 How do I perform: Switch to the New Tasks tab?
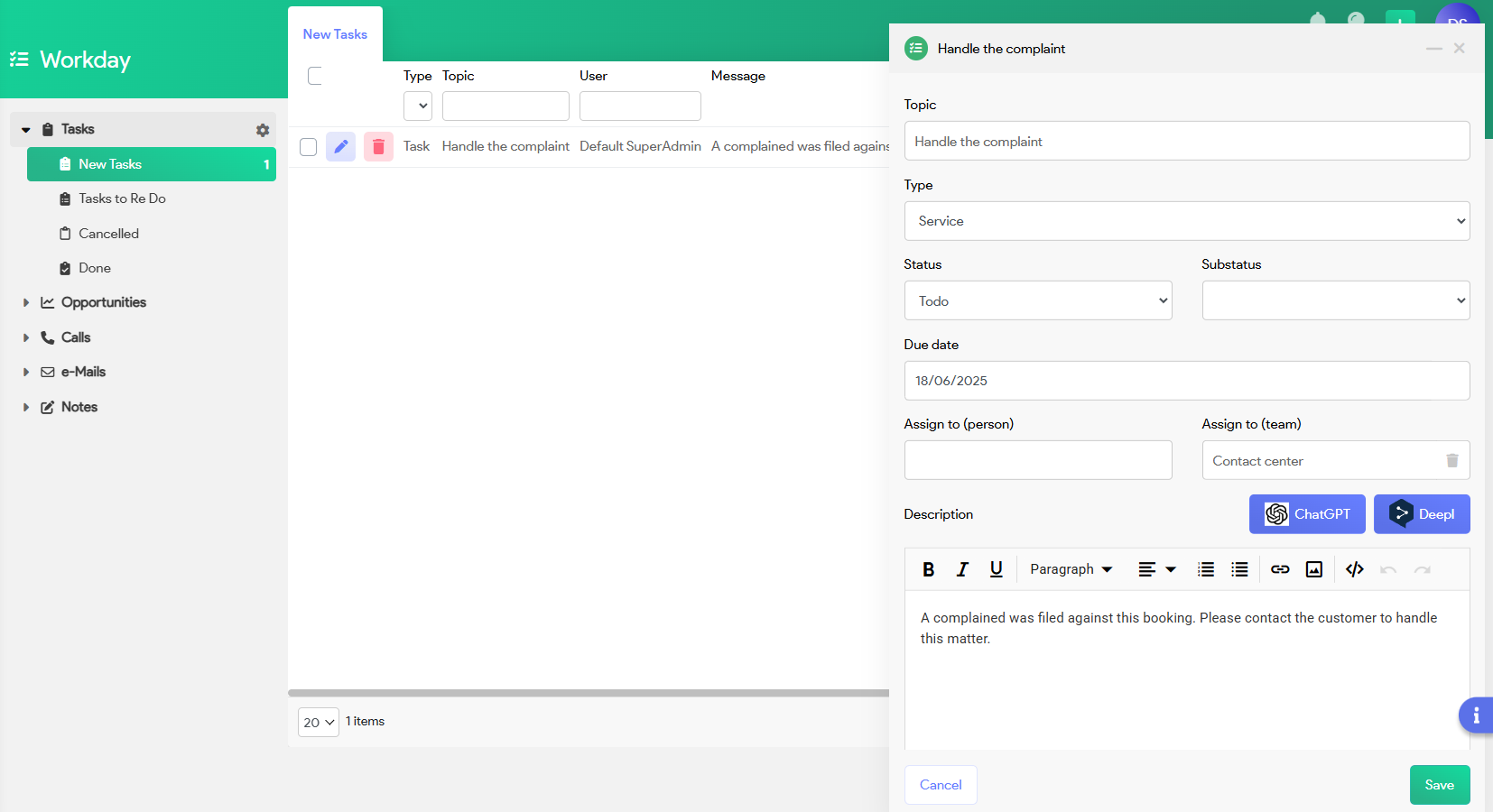point(335,34)
